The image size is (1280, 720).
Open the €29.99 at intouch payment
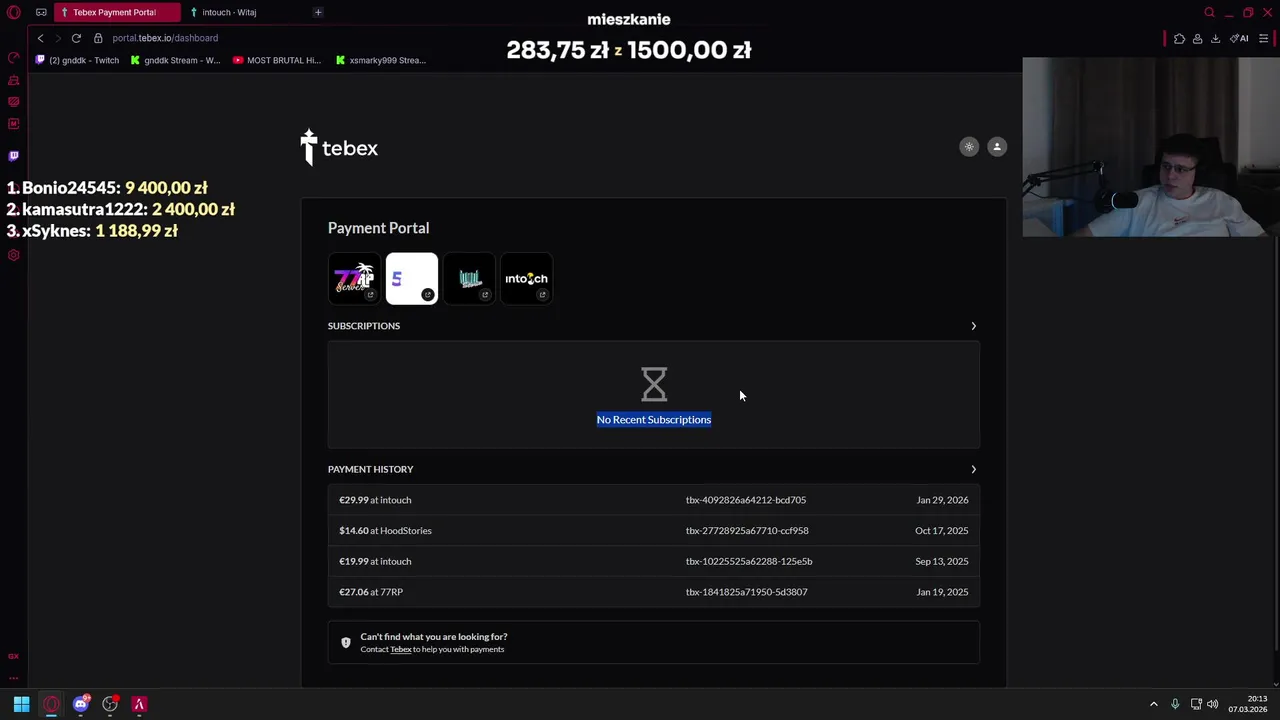click(x=654, y=500)
